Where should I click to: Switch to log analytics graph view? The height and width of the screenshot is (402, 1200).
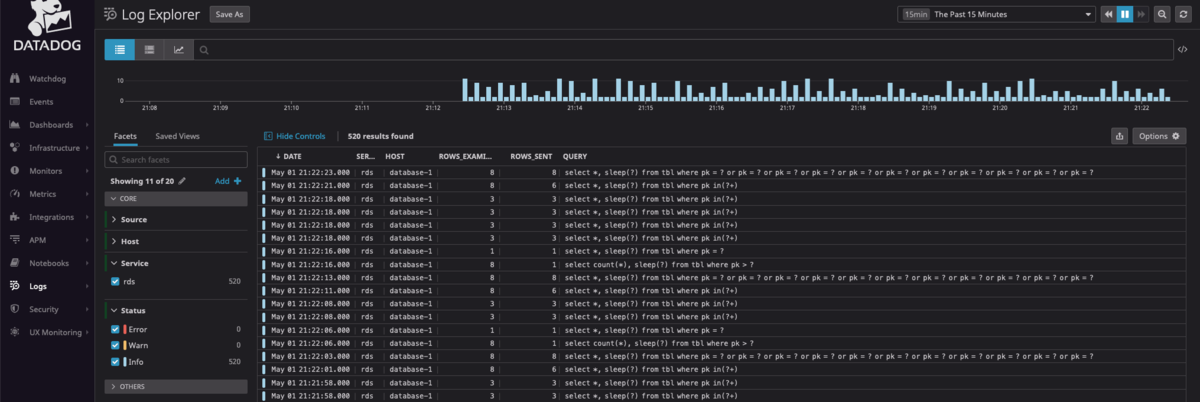tap(179, 49)
